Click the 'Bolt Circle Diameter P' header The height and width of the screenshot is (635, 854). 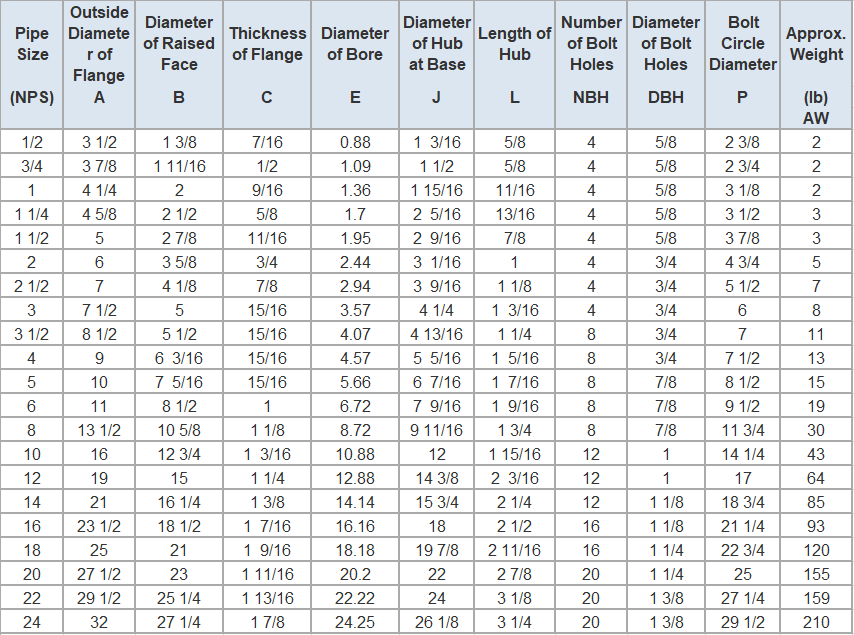(x=743, y=65)
